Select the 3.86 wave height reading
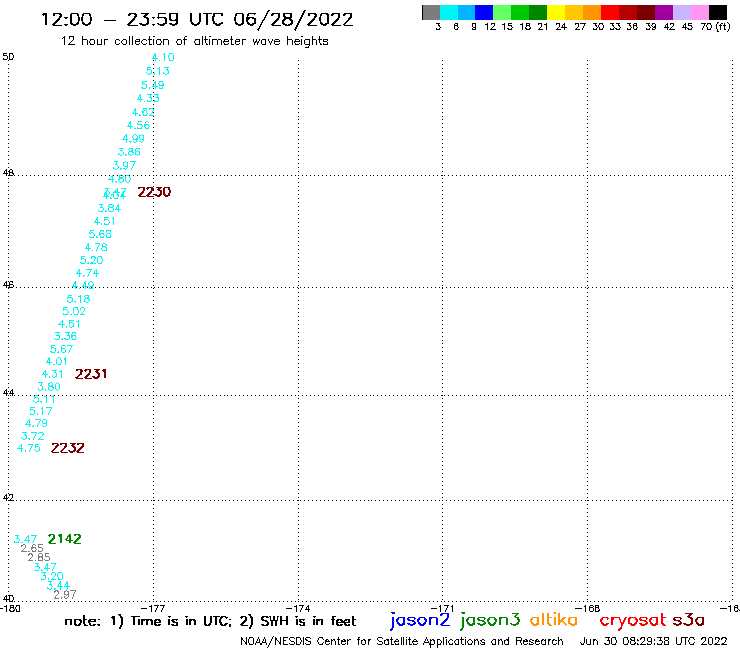 coord(129,152)
